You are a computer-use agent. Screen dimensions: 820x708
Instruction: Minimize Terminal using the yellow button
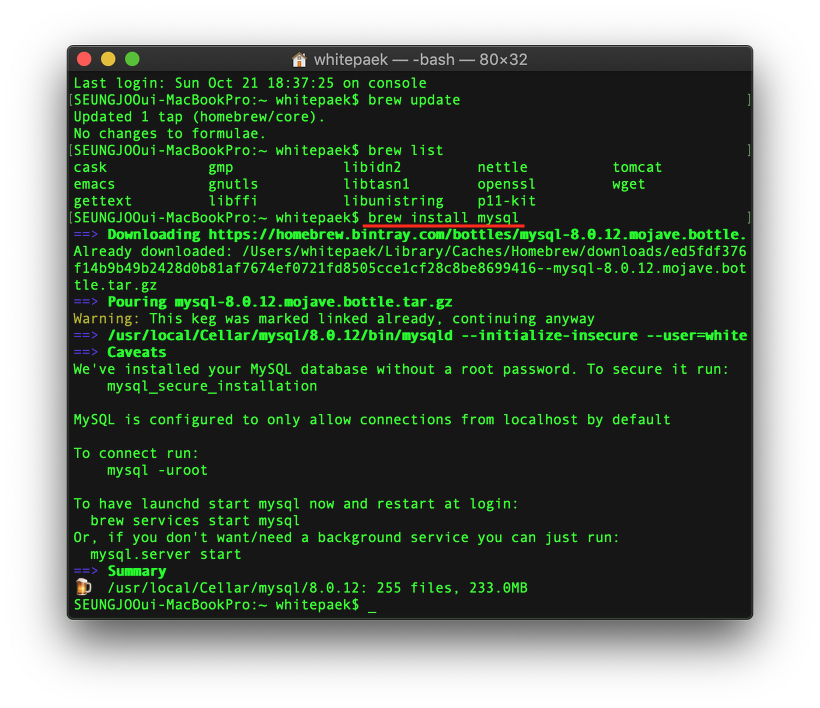pos(108,59)
